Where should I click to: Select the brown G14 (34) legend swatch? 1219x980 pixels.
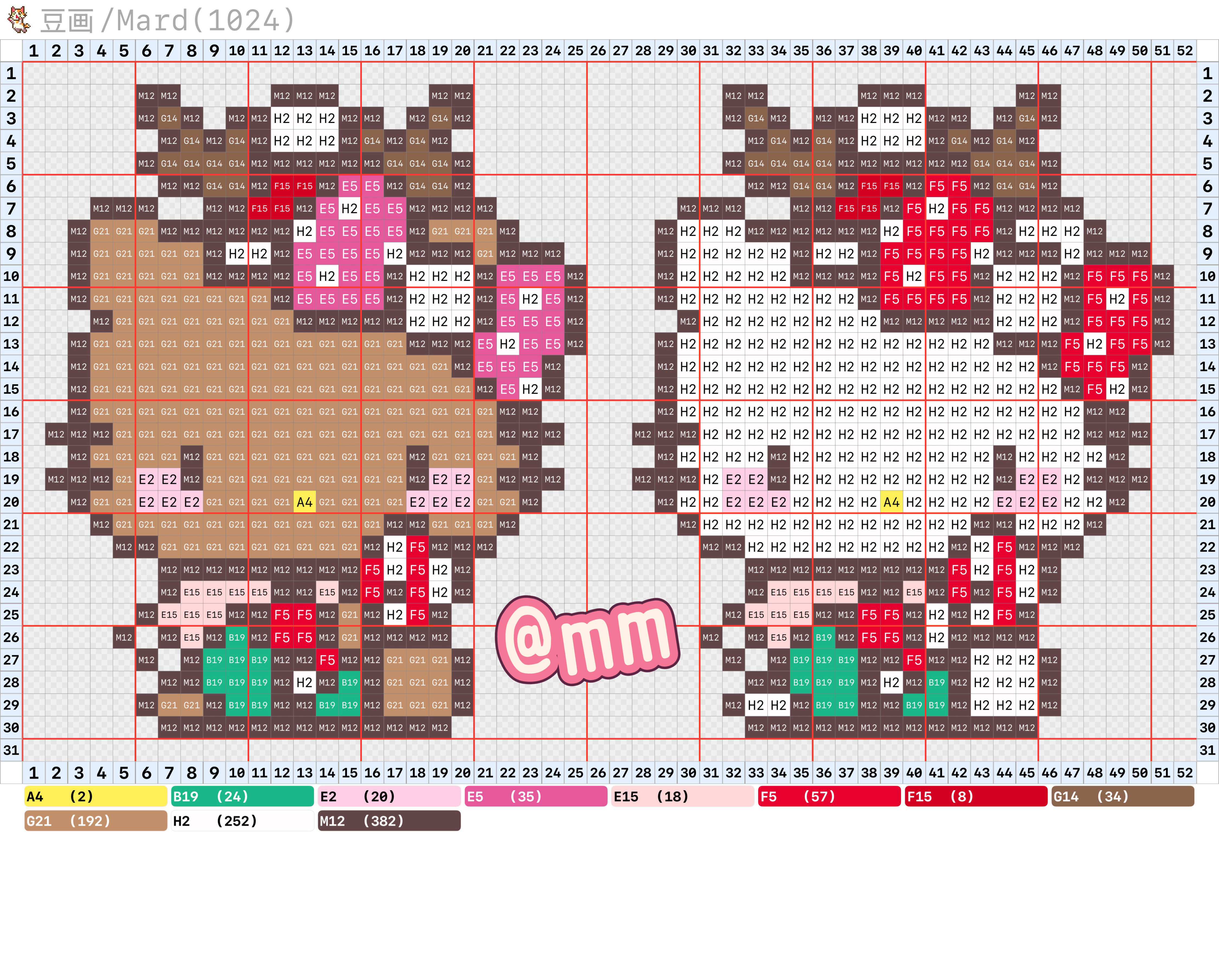1123,796
